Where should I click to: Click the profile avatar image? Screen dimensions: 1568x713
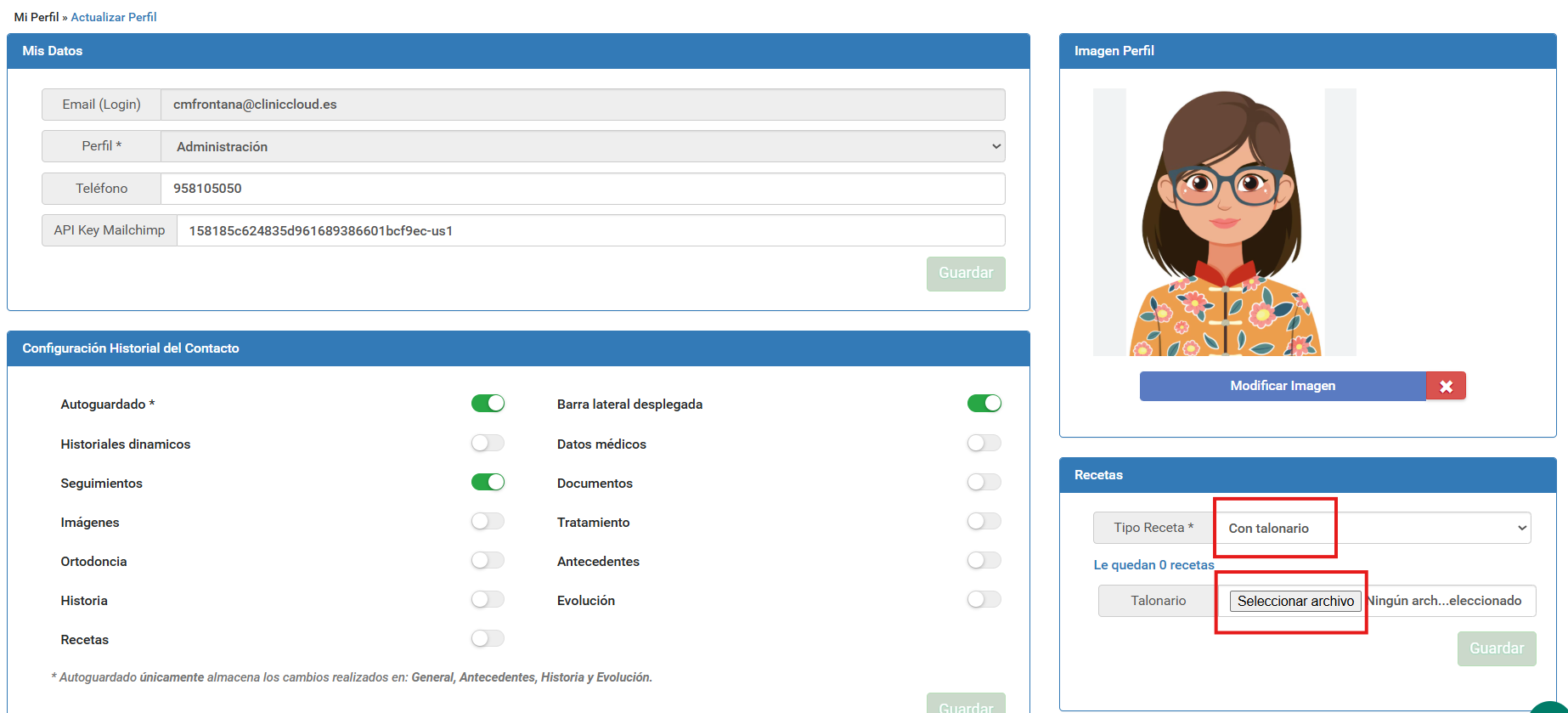coord(1224,223)
